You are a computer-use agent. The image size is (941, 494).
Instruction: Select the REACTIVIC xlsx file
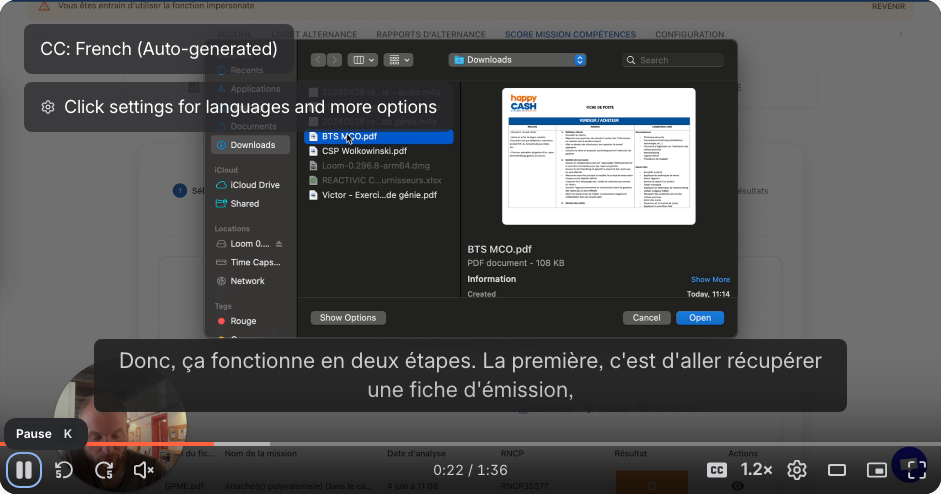click(x=379, y=180)
